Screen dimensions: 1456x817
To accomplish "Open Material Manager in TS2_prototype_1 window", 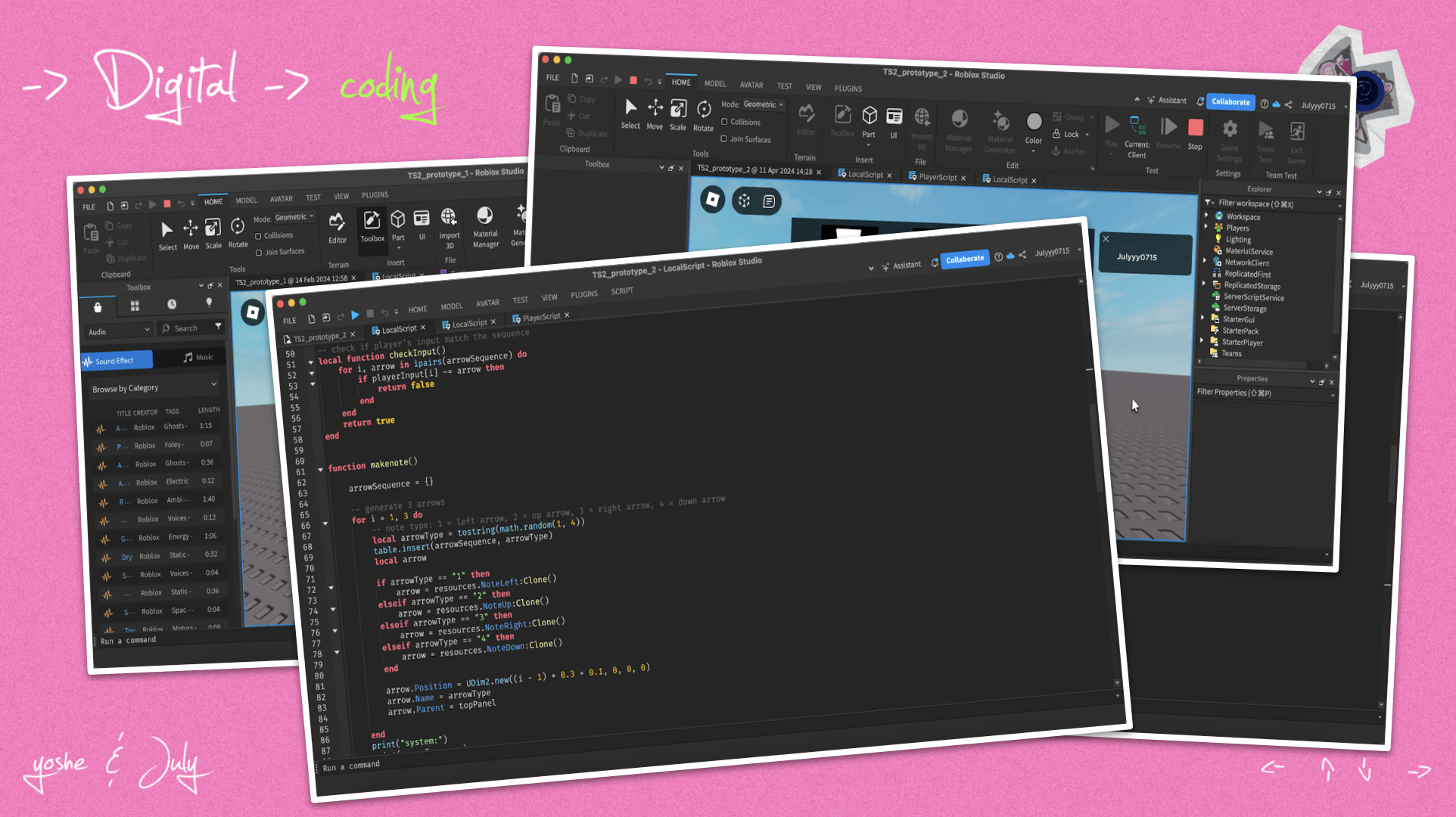I will [x=485, y=226].
